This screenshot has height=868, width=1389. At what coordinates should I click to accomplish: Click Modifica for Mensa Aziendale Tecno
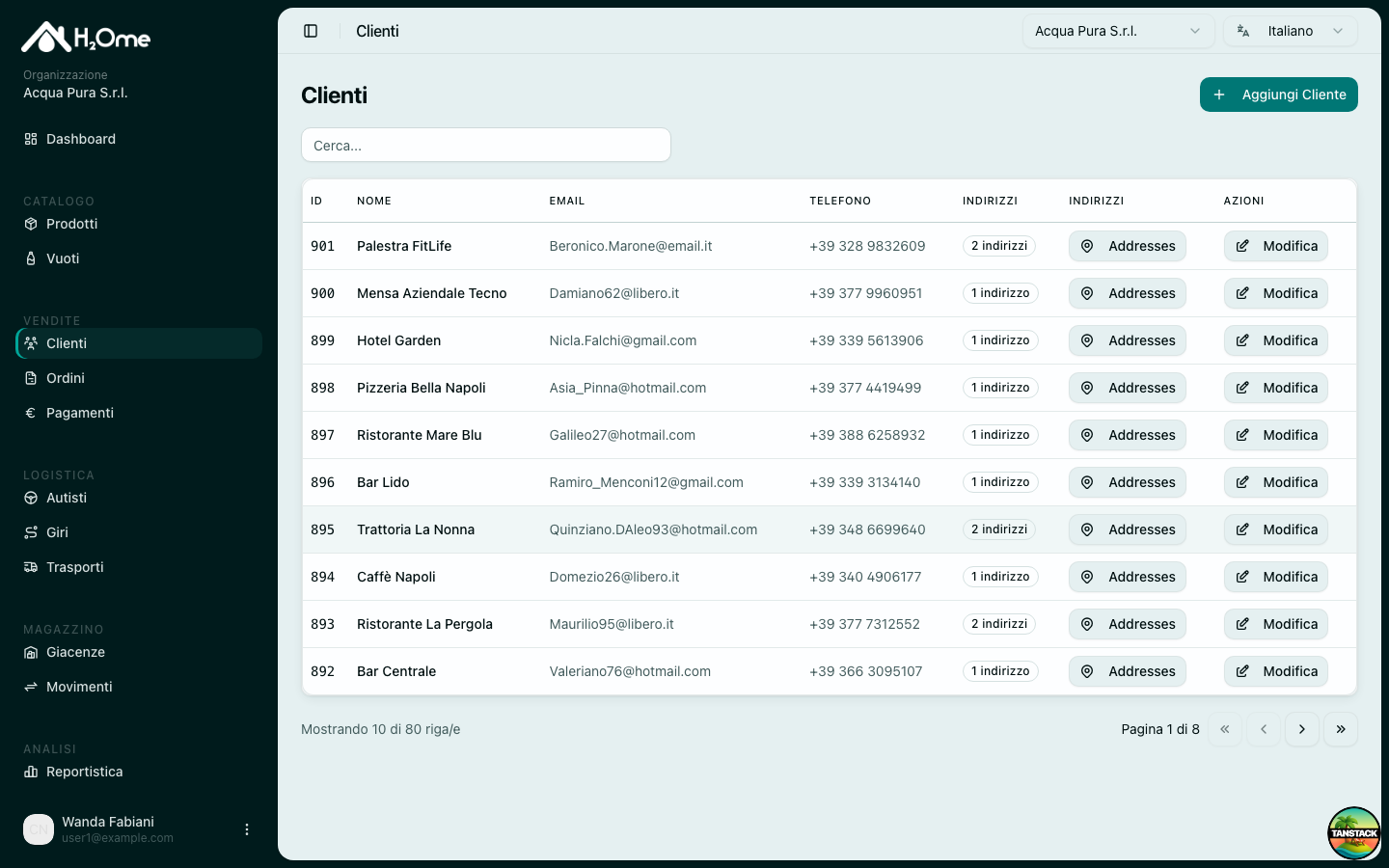1276,293
